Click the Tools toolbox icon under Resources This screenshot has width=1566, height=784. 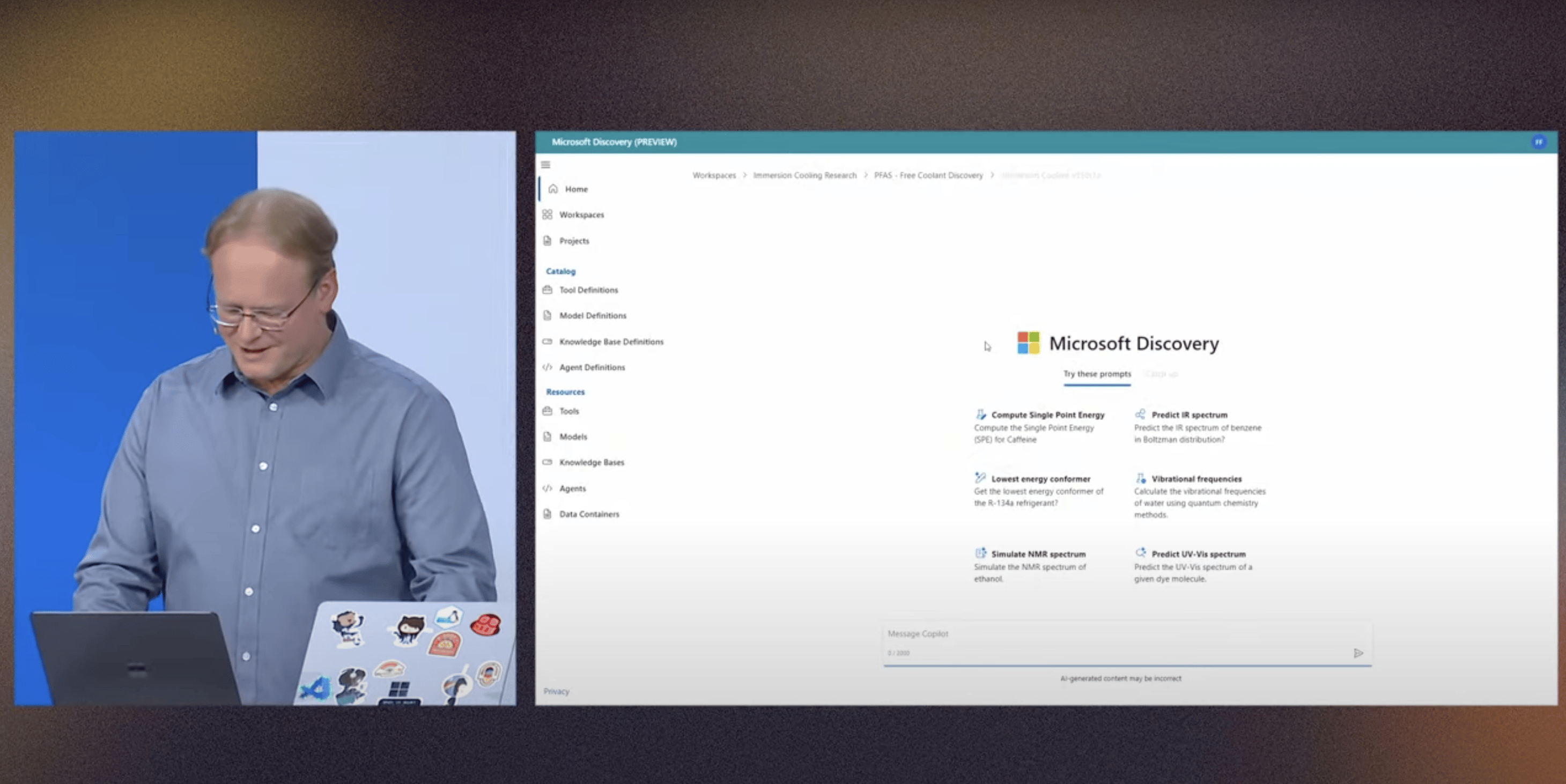point(547,411)
